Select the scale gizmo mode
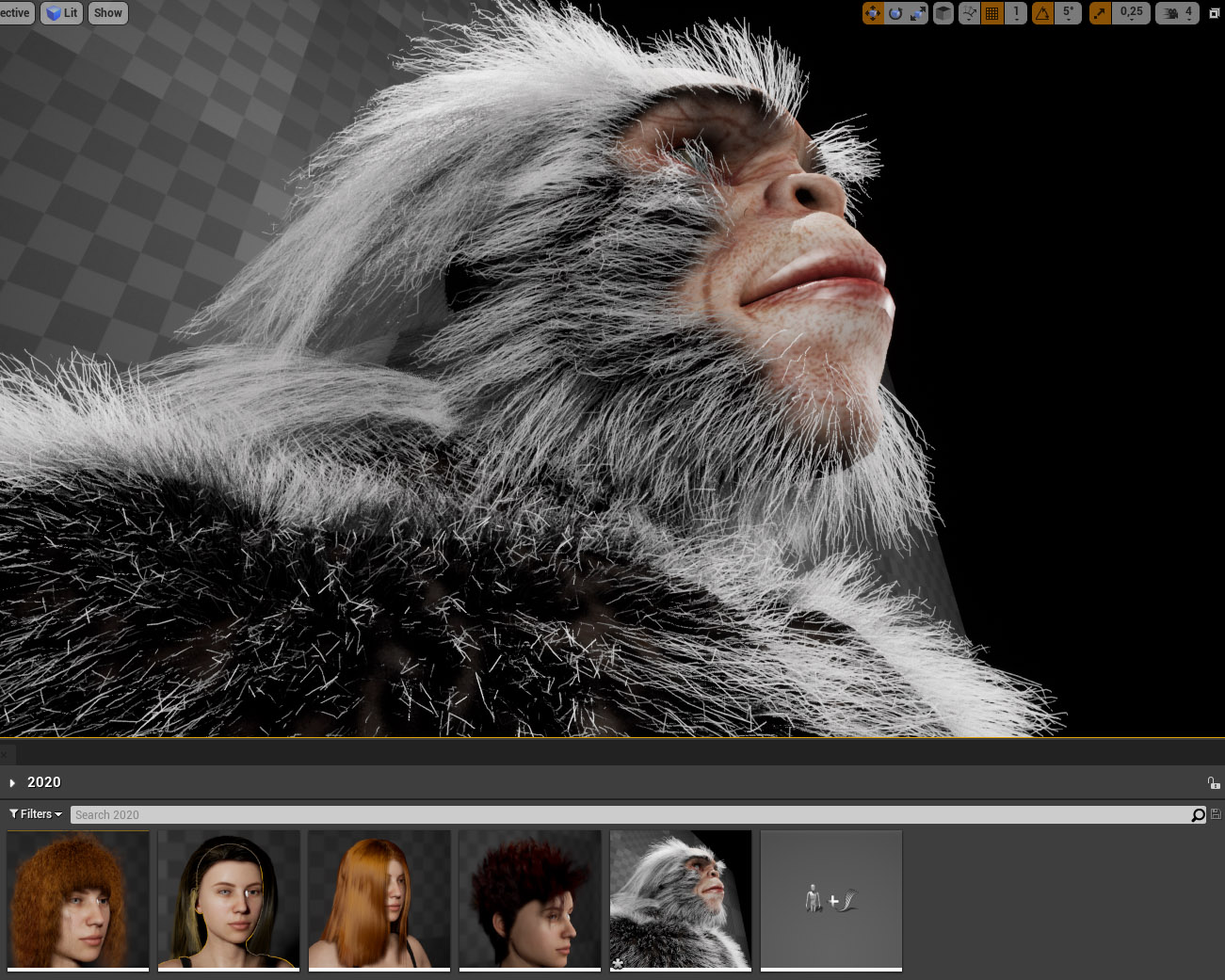The height and width of the screenshot is (980, 1225). point(917,13)
